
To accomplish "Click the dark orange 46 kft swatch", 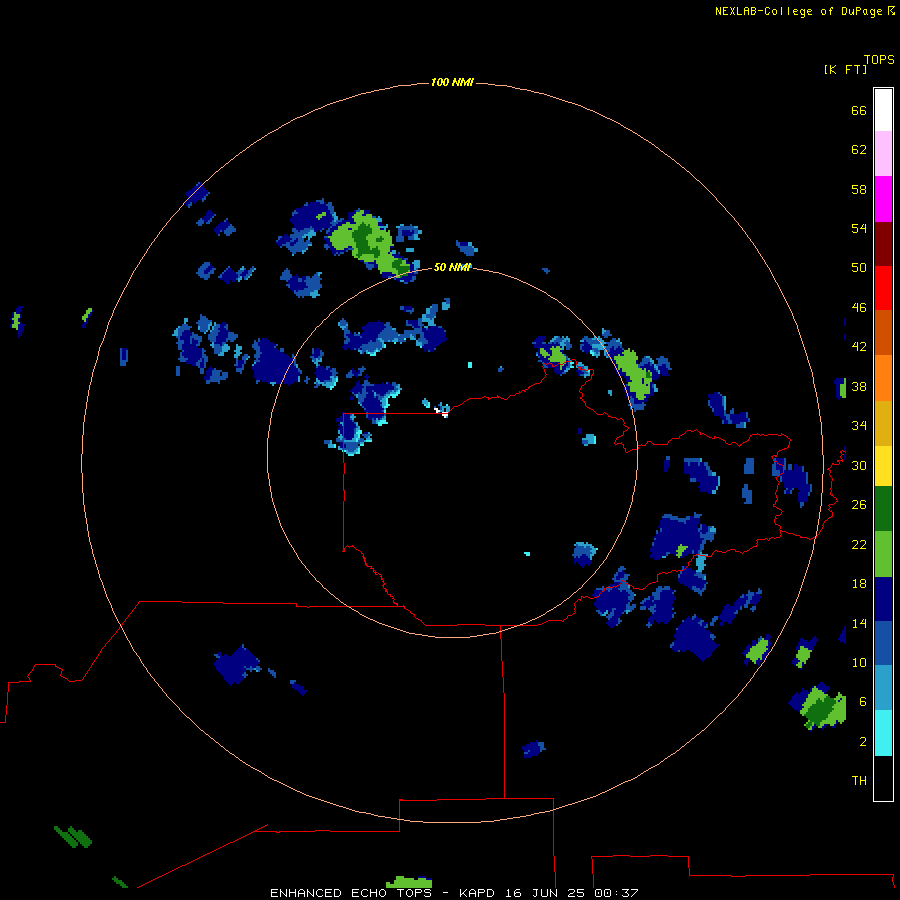I will 883,332.
